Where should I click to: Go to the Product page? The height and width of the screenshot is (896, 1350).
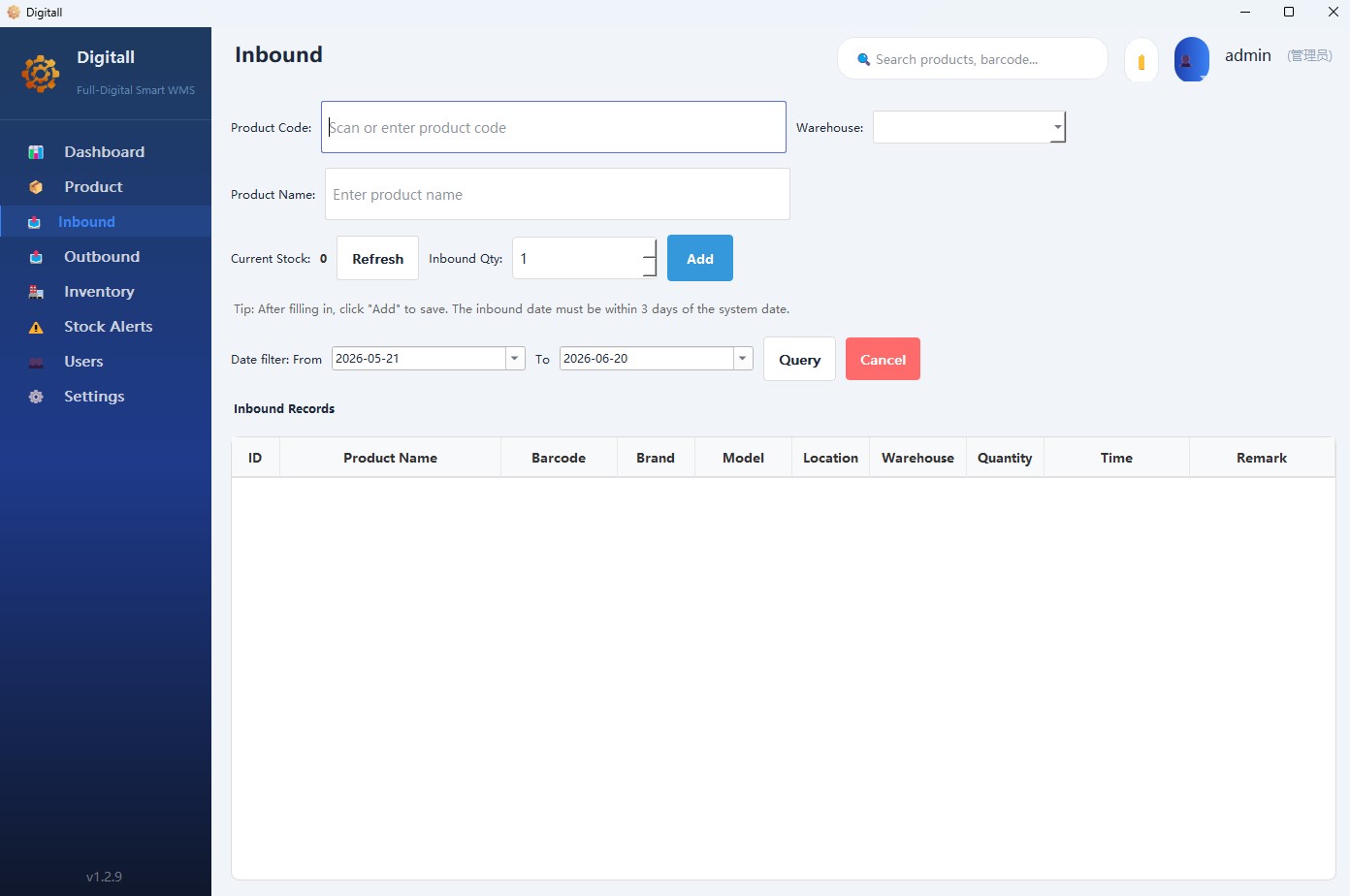(x=106, y=187)
